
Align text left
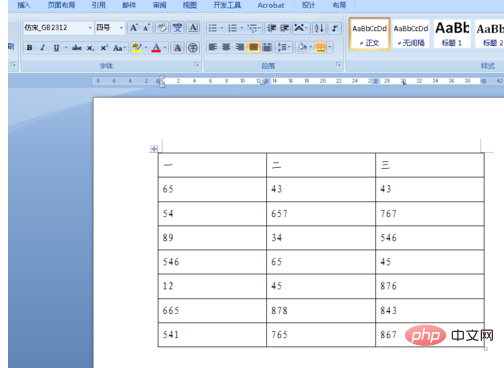coord(213,47)
